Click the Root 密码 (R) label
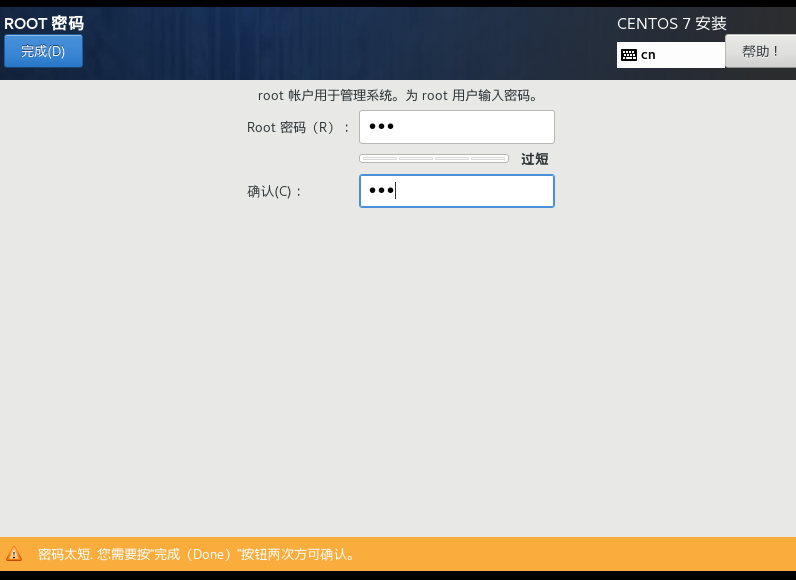796x580 pixels. tap(298, 127)
